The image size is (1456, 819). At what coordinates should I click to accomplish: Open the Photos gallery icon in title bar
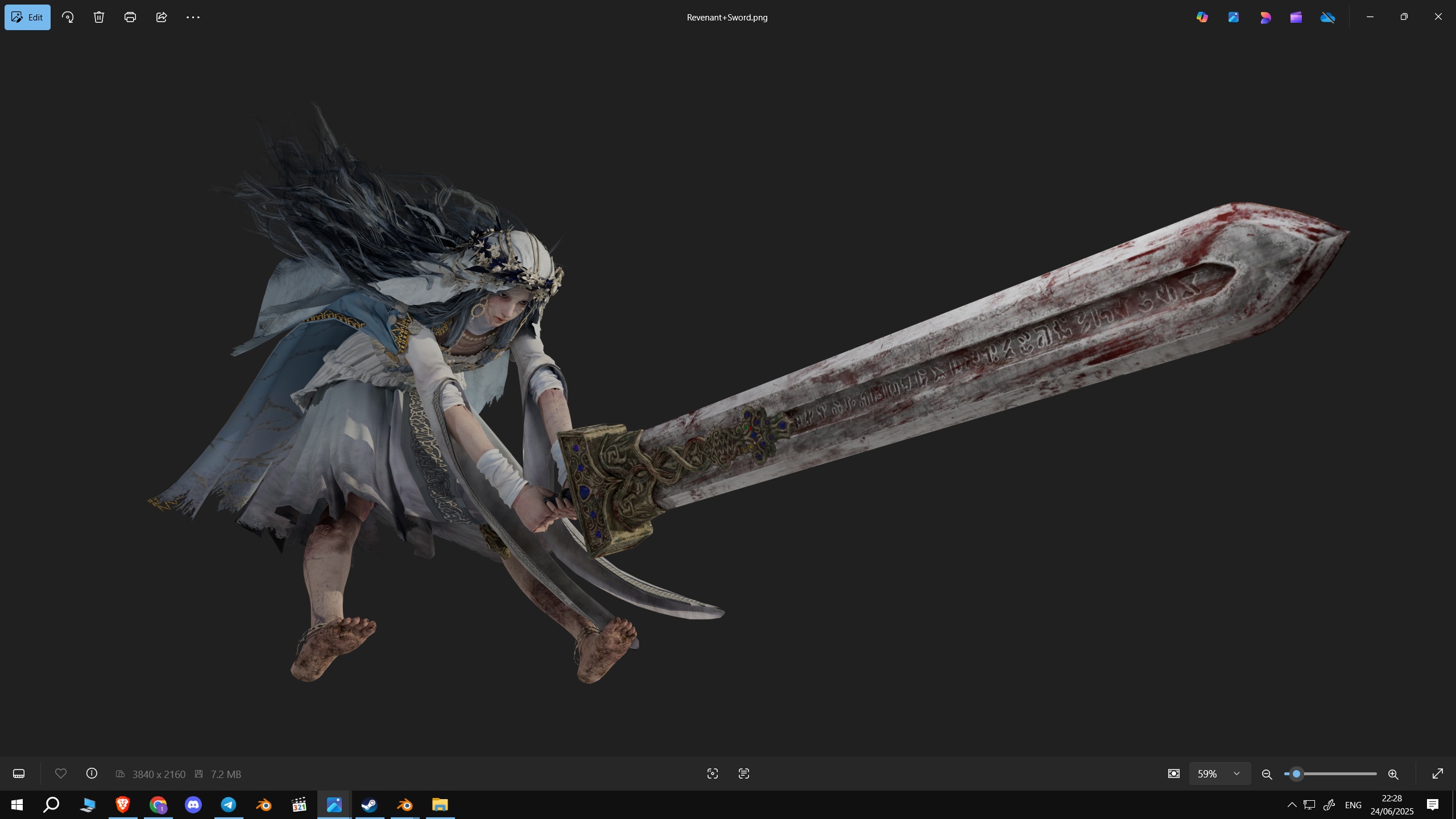pos(1233,17)
